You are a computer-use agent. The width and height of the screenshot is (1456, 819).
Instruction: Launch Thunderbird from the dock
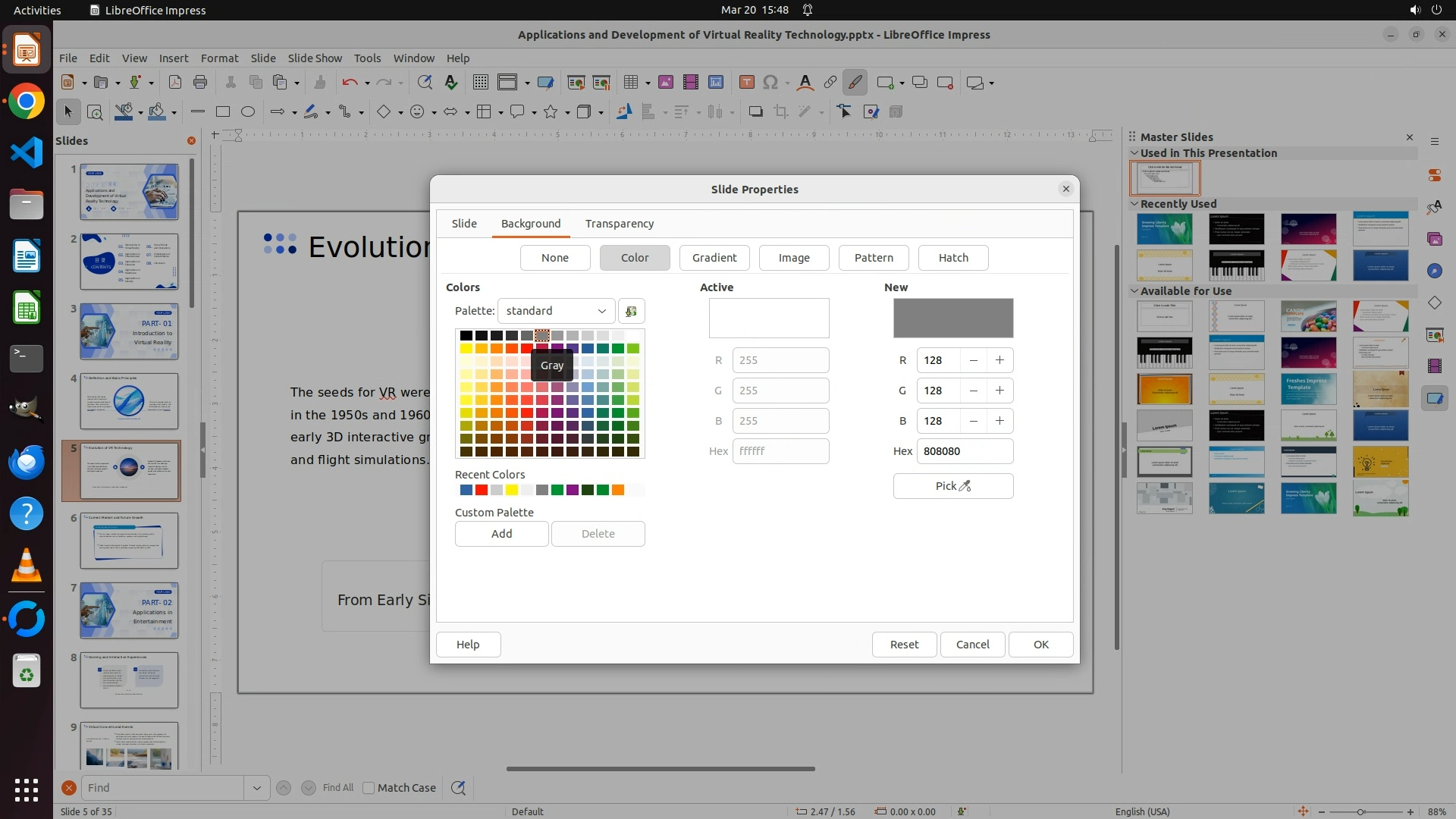click(x=27, y=462)
